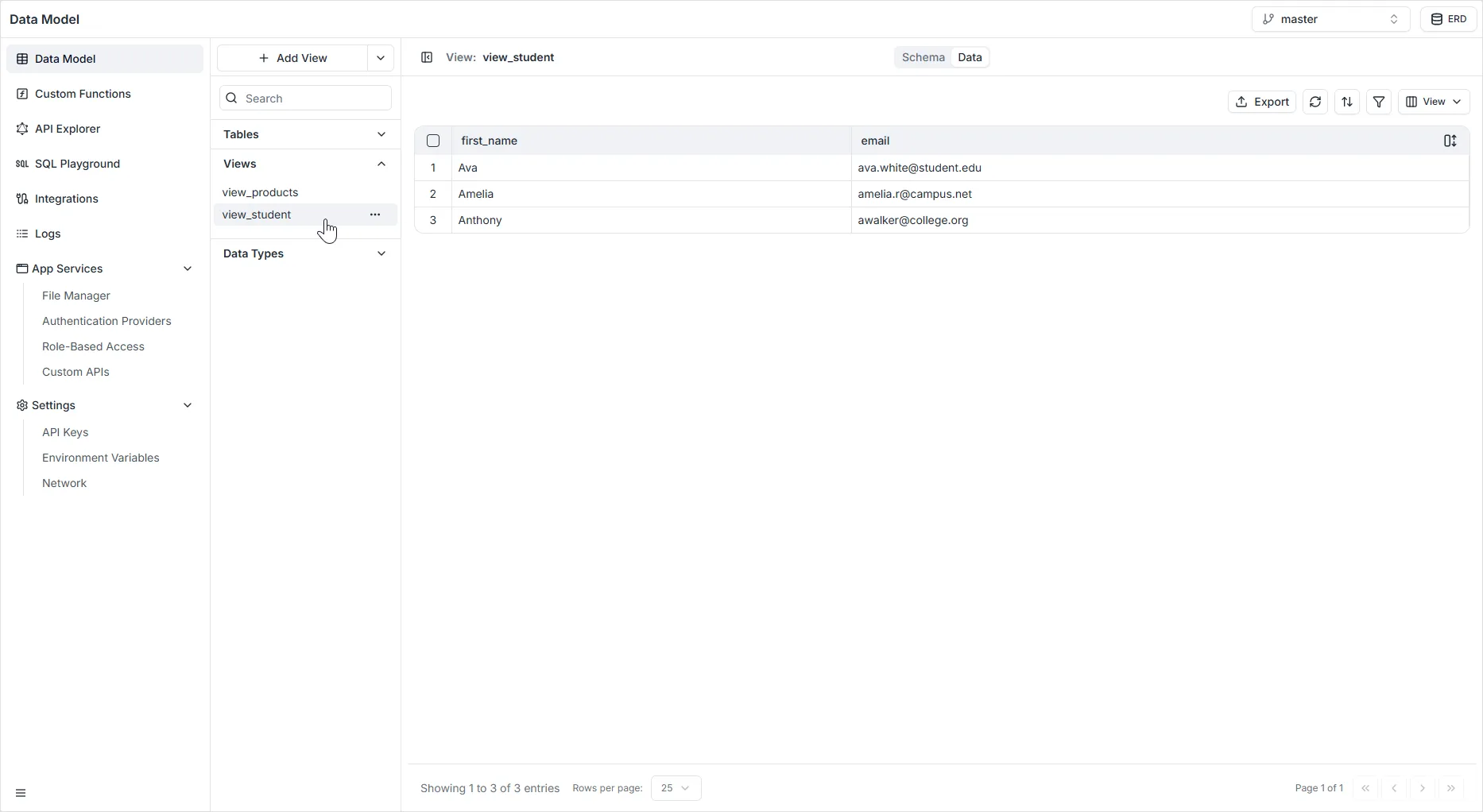Click the hamburger menu at bottom left
1483x812 pixels.
[21, 793]
